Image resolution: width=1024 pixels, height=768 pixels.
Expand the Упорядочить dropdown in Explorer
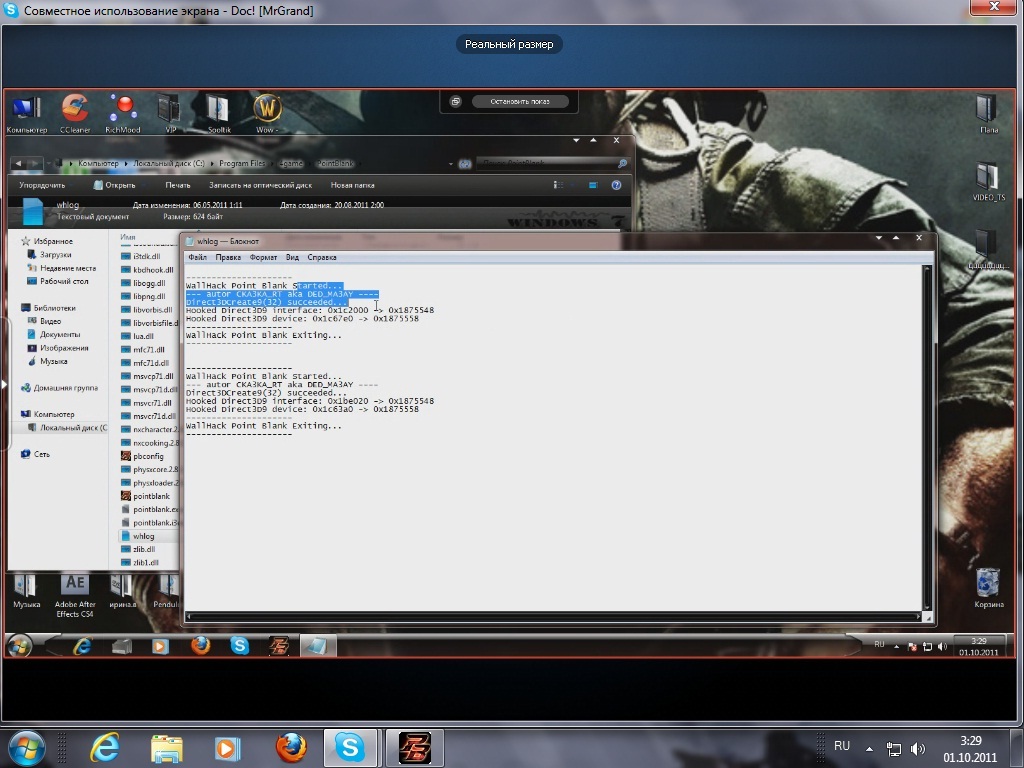pyautogui.click(x=45, y=185)
